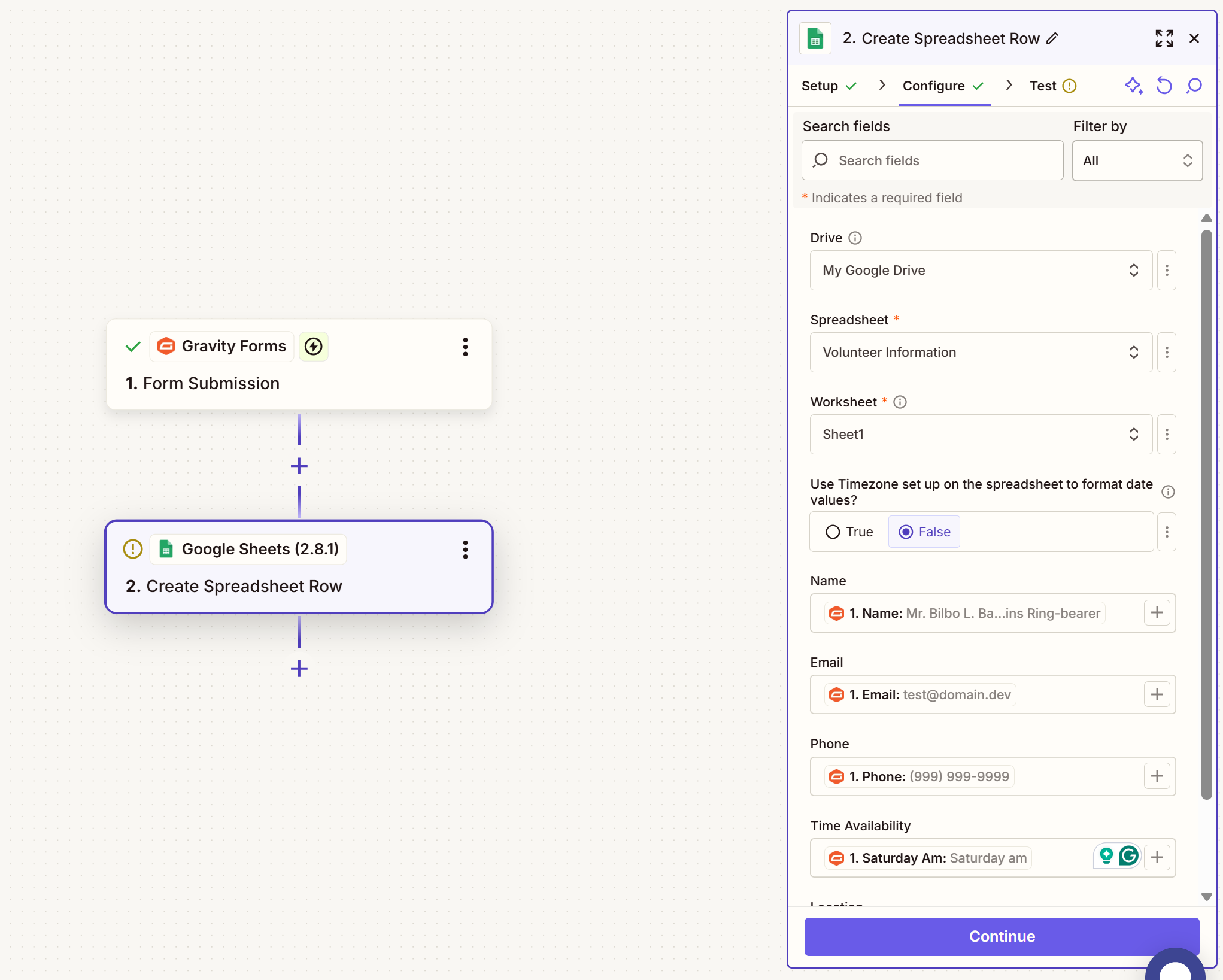1223x980 pixels.
Task: Click the AI sparkle icon in panel toolbar
Action: tap(1133, 86)
